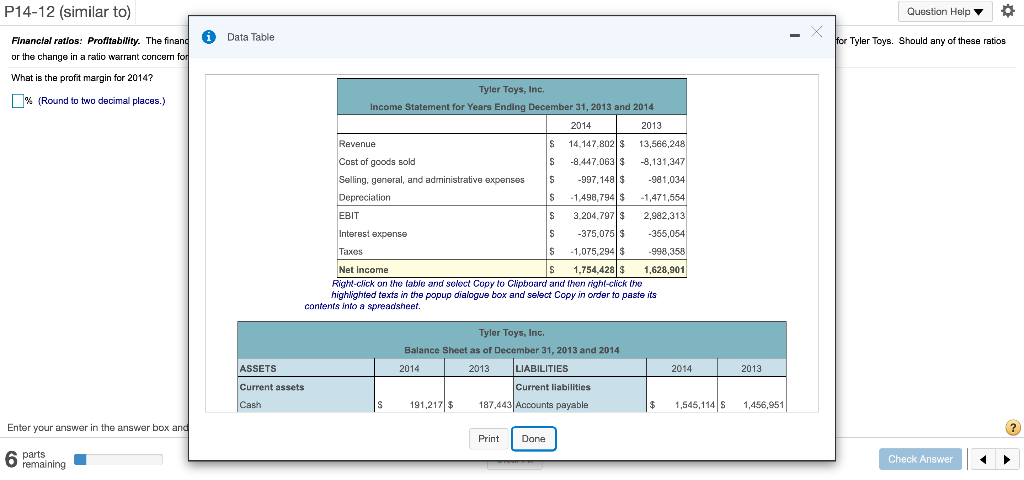
Task: Click the Depreciation row label
Action: pos(364,197)
